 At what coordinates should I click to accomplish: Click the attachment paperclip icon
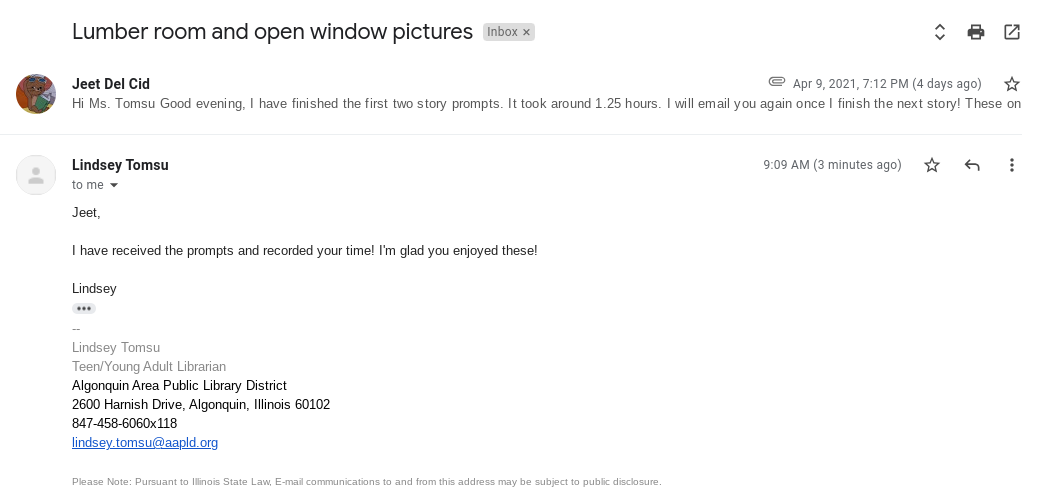click(776, 82)
